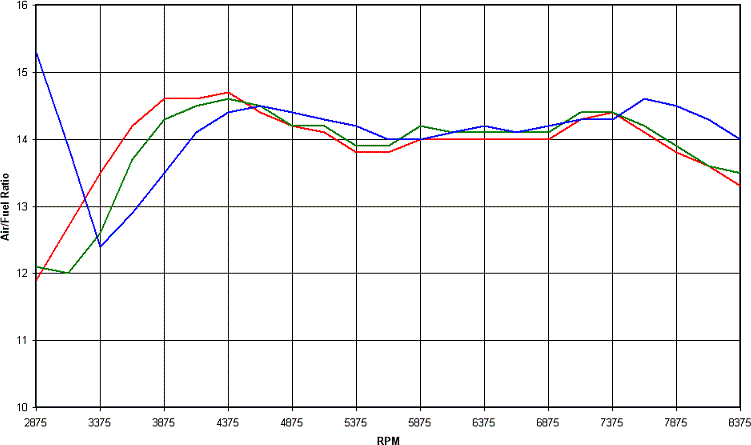Select the 7375 RPM axis label
Viewport: 751px width, 445px height.
pos(612,421)
